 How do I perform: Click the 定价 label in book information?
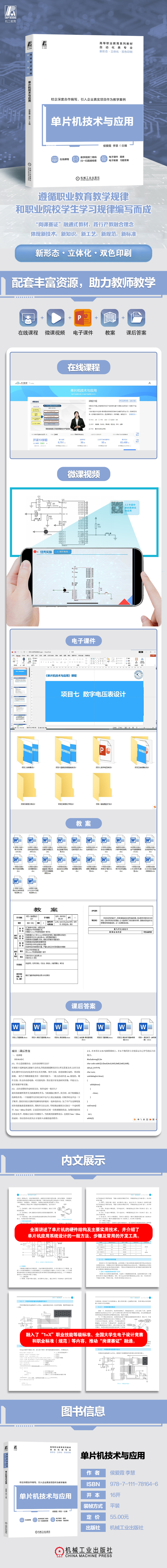click(93, 1517)
